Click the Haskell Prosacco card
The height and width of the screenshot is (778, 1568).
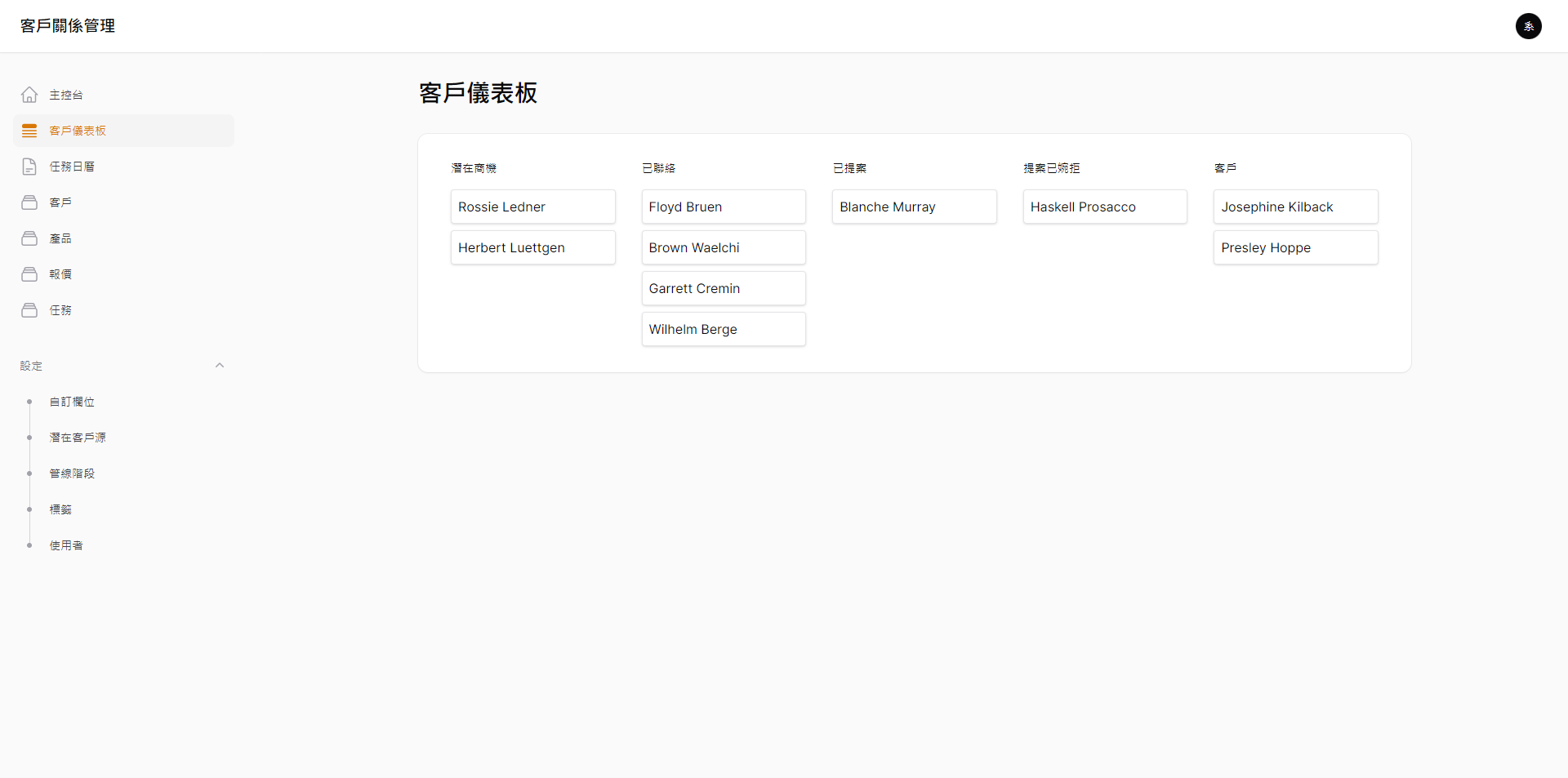[x=1105, y=207]
